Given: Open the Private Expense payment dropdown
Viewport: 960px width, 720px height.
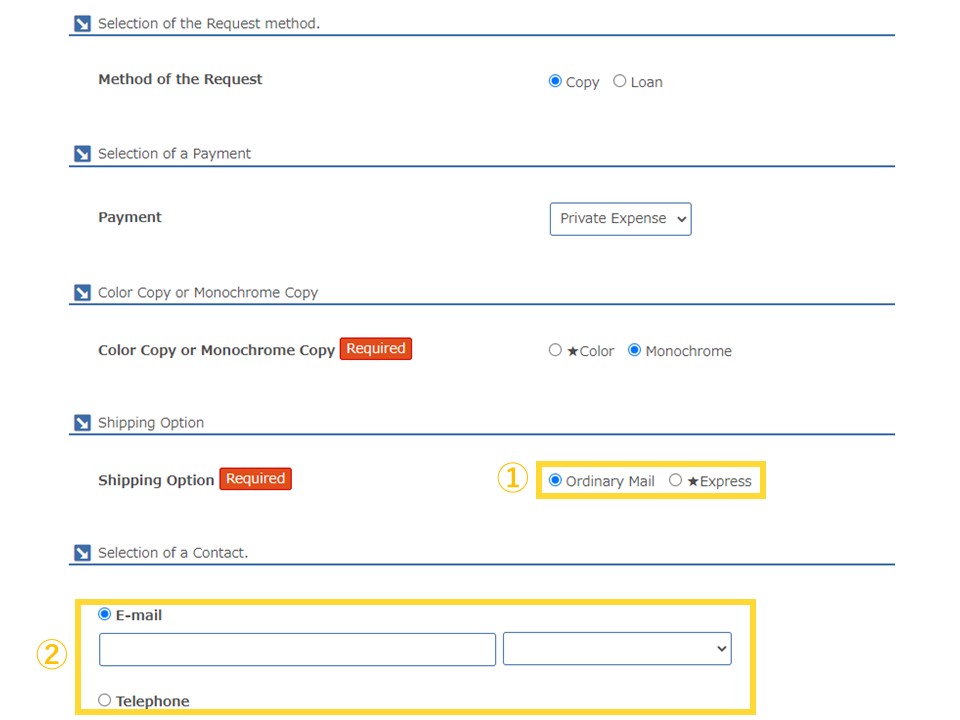Looking at the screenshot, I should (621, 219).
